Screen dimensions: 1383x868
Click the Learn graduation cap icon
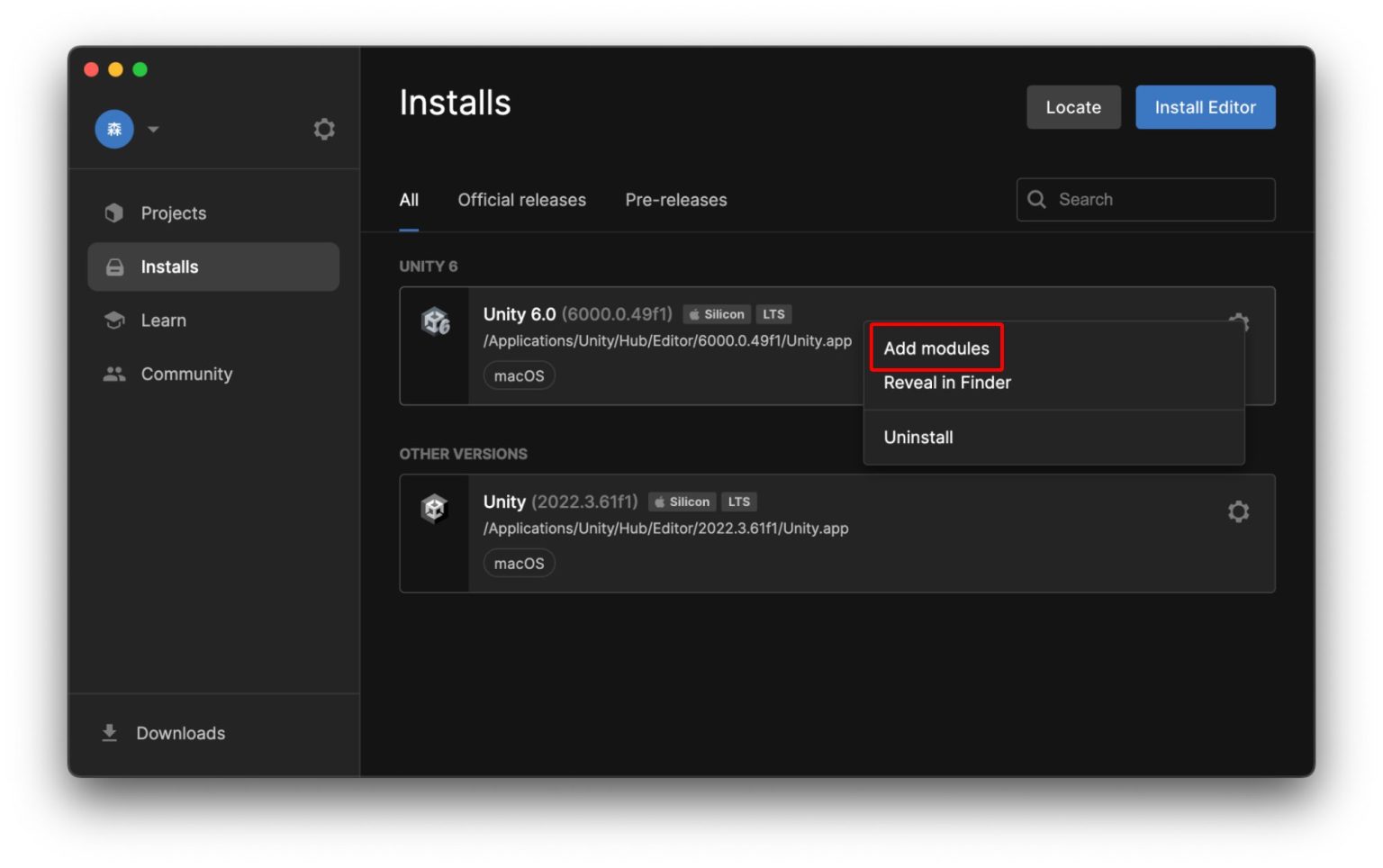click(x=114, y=320)
